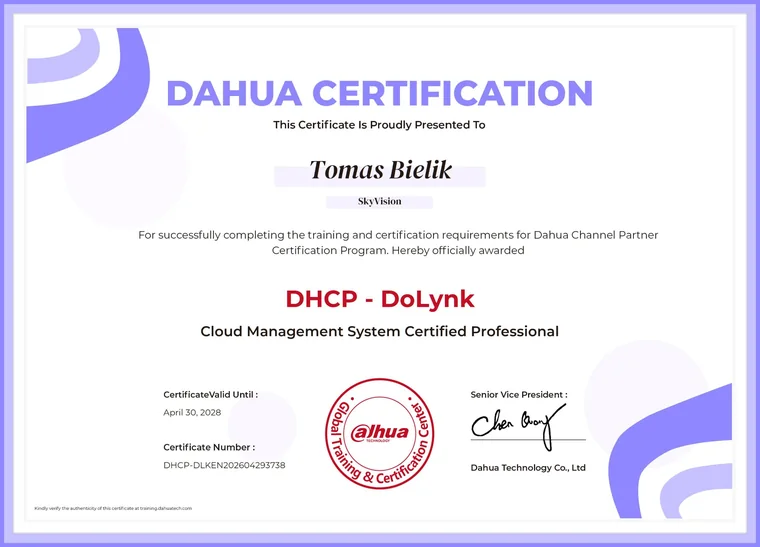This screenshot has width=760, height=547.
Task: Click the 'CertificateValid Until :' label
Action: point(210,394)
